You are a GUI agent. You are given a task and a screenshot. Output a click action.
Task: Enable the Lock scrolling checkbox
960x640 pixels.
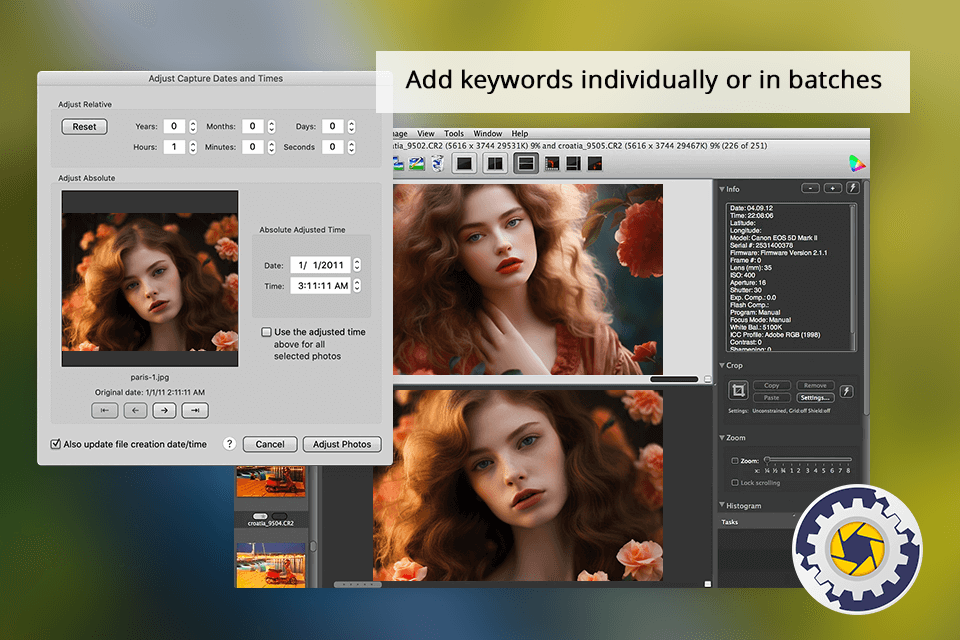(735, 483)
